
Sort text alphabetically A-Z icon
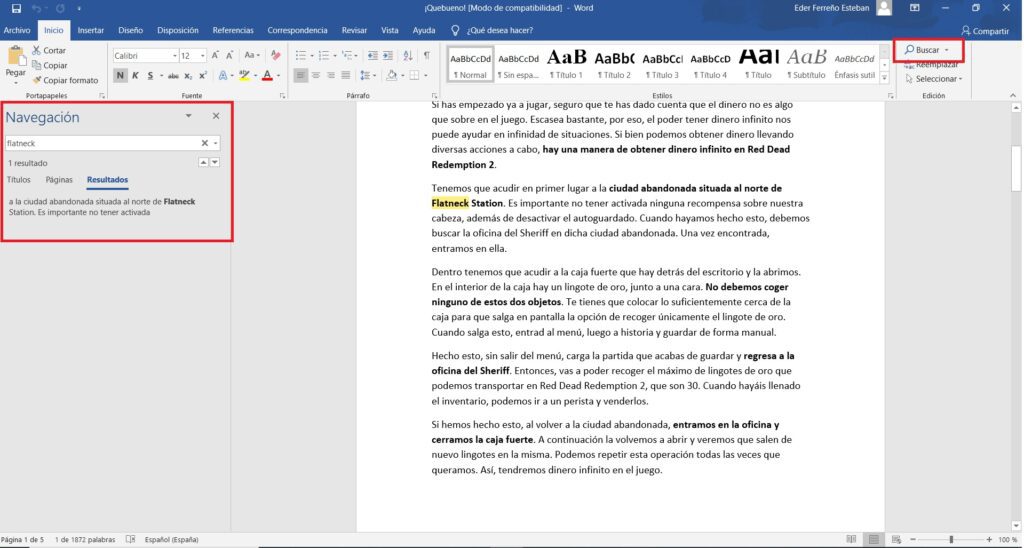point(408,56)
